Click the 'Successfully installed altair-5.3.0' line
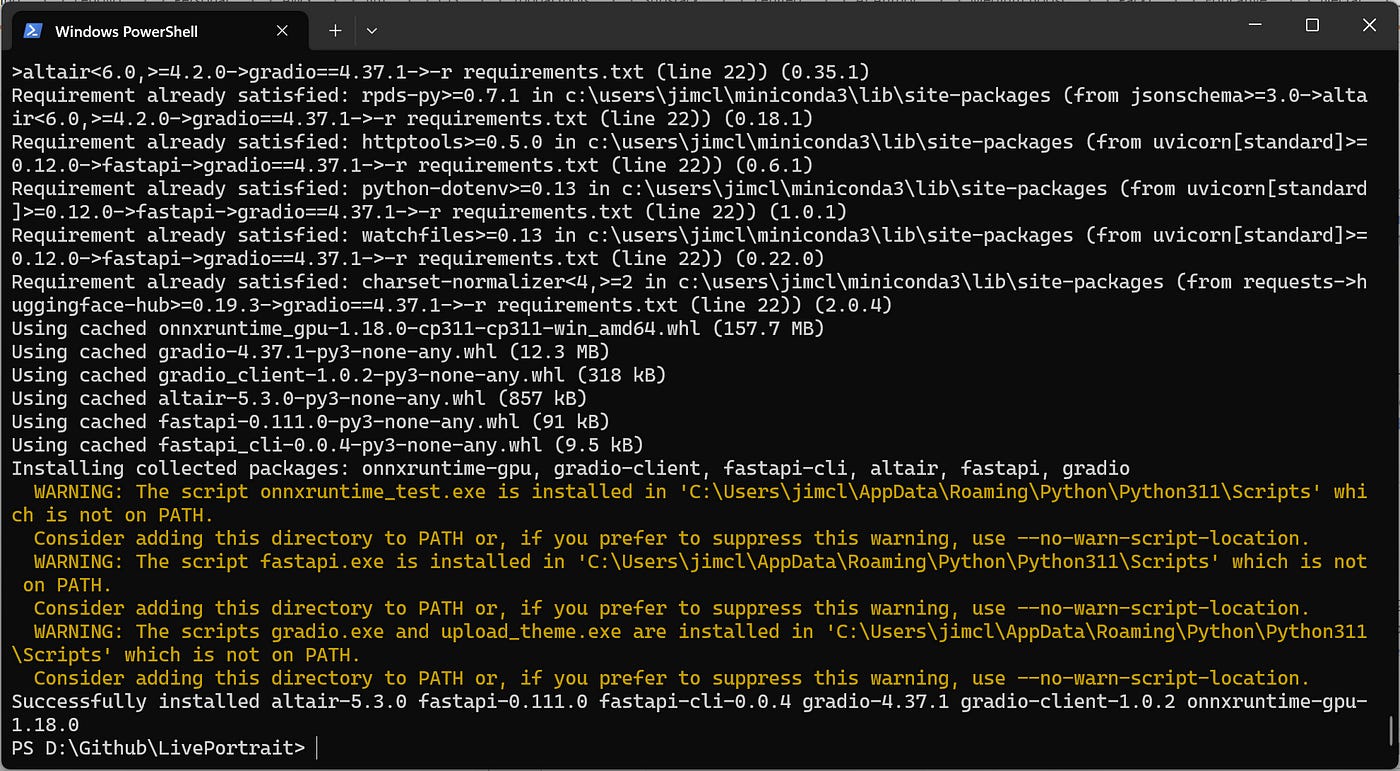 click(689, 712)
